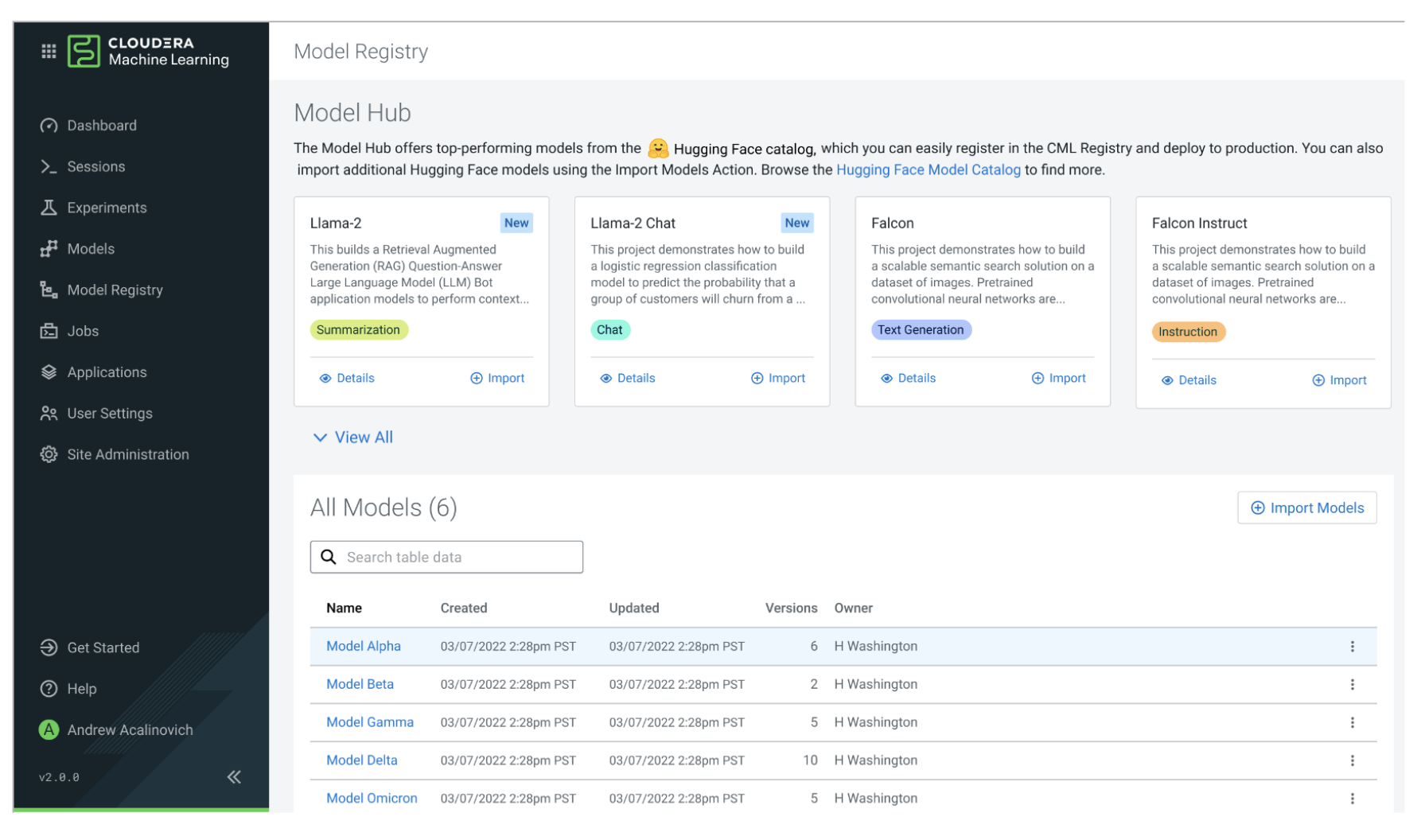The width and height of the screenshot is (1421, 840).
Task: Click H Washington owner in Model Beta row
Action: tap(876, 685)
